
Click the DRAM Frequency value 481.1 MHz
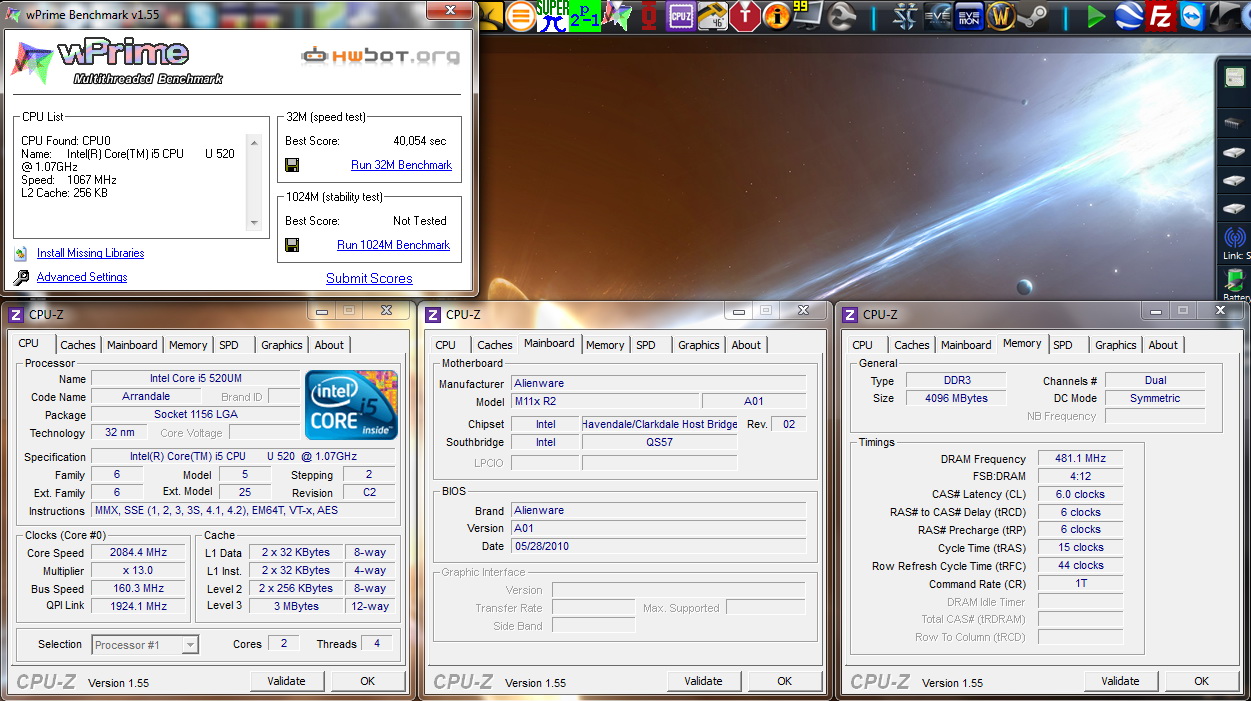1080,459
